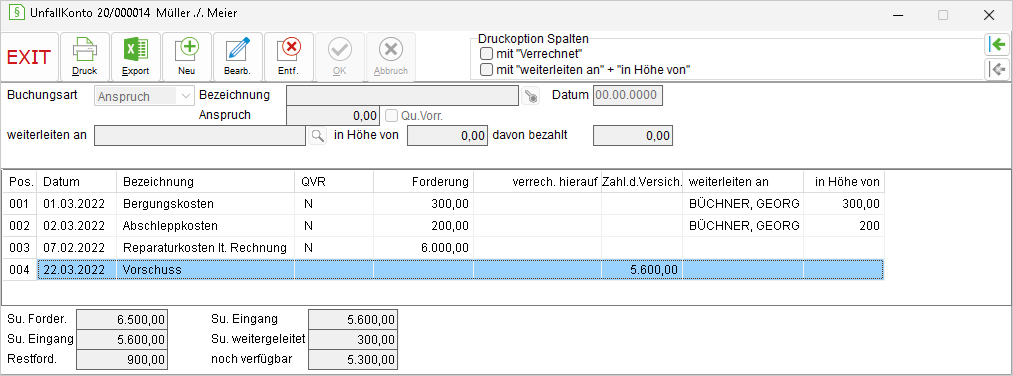This screenshot has width=1013, height=376.
Task: Click the Datum column header in table
Action: click(77, 182)
